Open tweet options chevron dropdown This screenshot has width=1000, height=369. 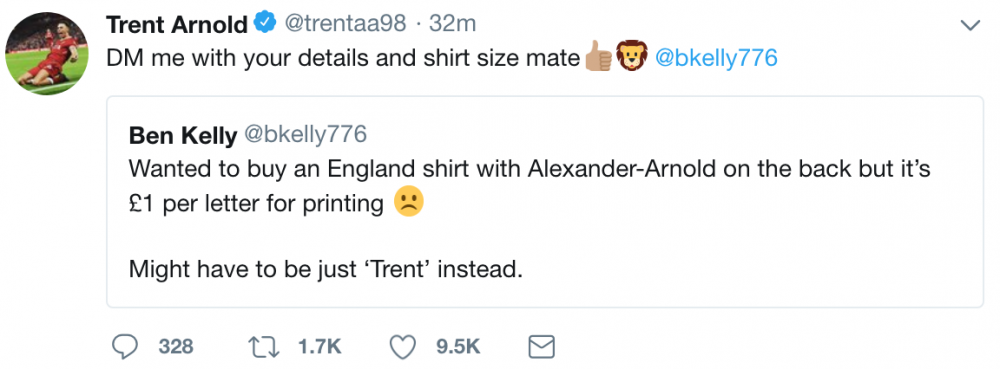[969, 25]
